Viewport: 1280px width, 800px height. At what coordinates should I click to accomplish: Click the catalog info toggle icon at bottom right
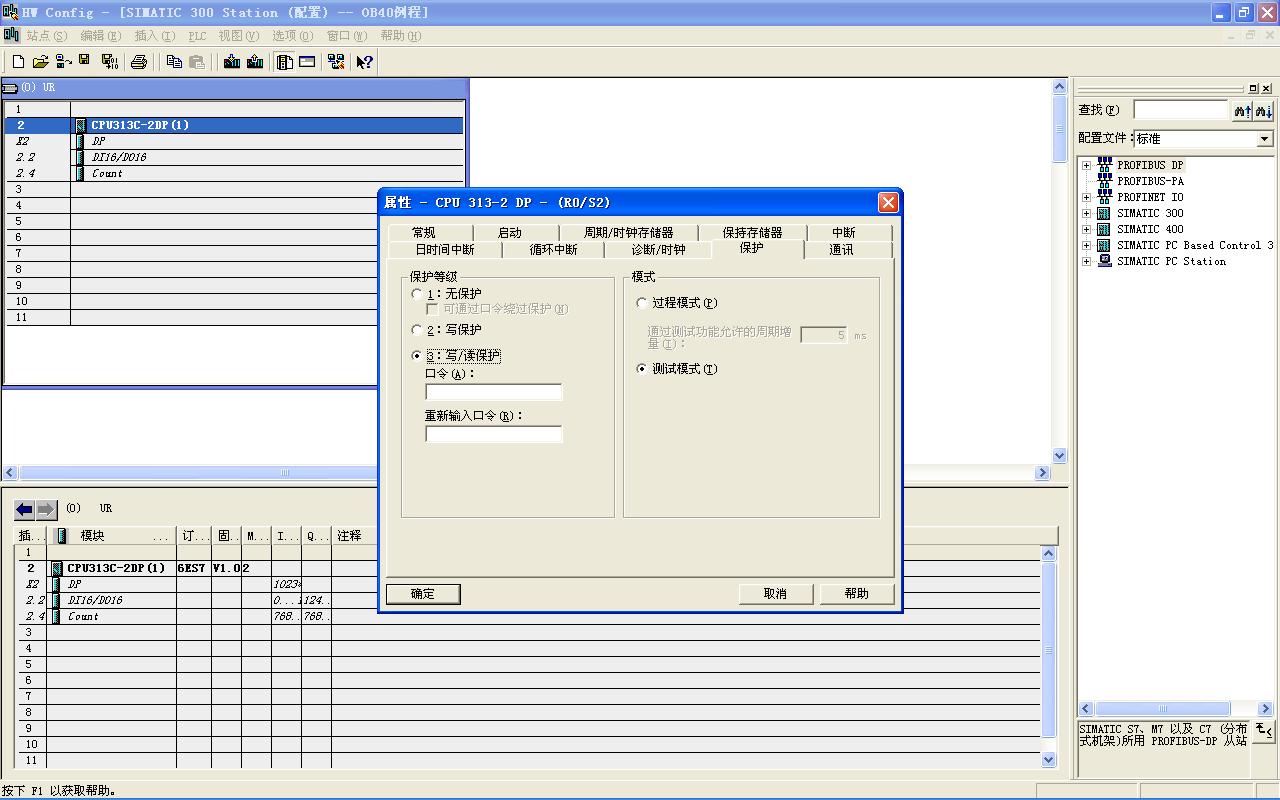click(x=1264, y=731)
